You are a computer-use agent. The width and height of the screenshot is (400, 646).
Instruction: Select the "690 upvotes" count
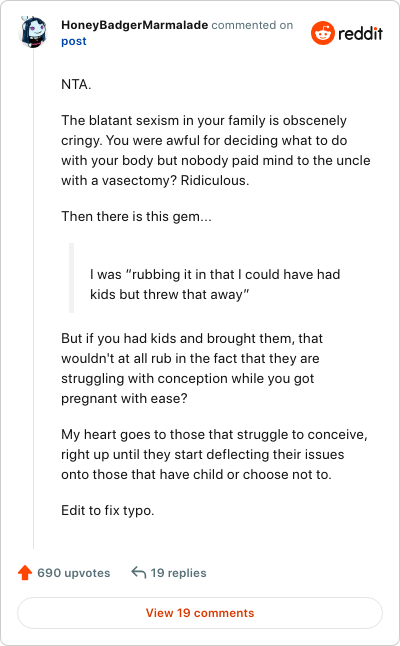click(74, 573)
